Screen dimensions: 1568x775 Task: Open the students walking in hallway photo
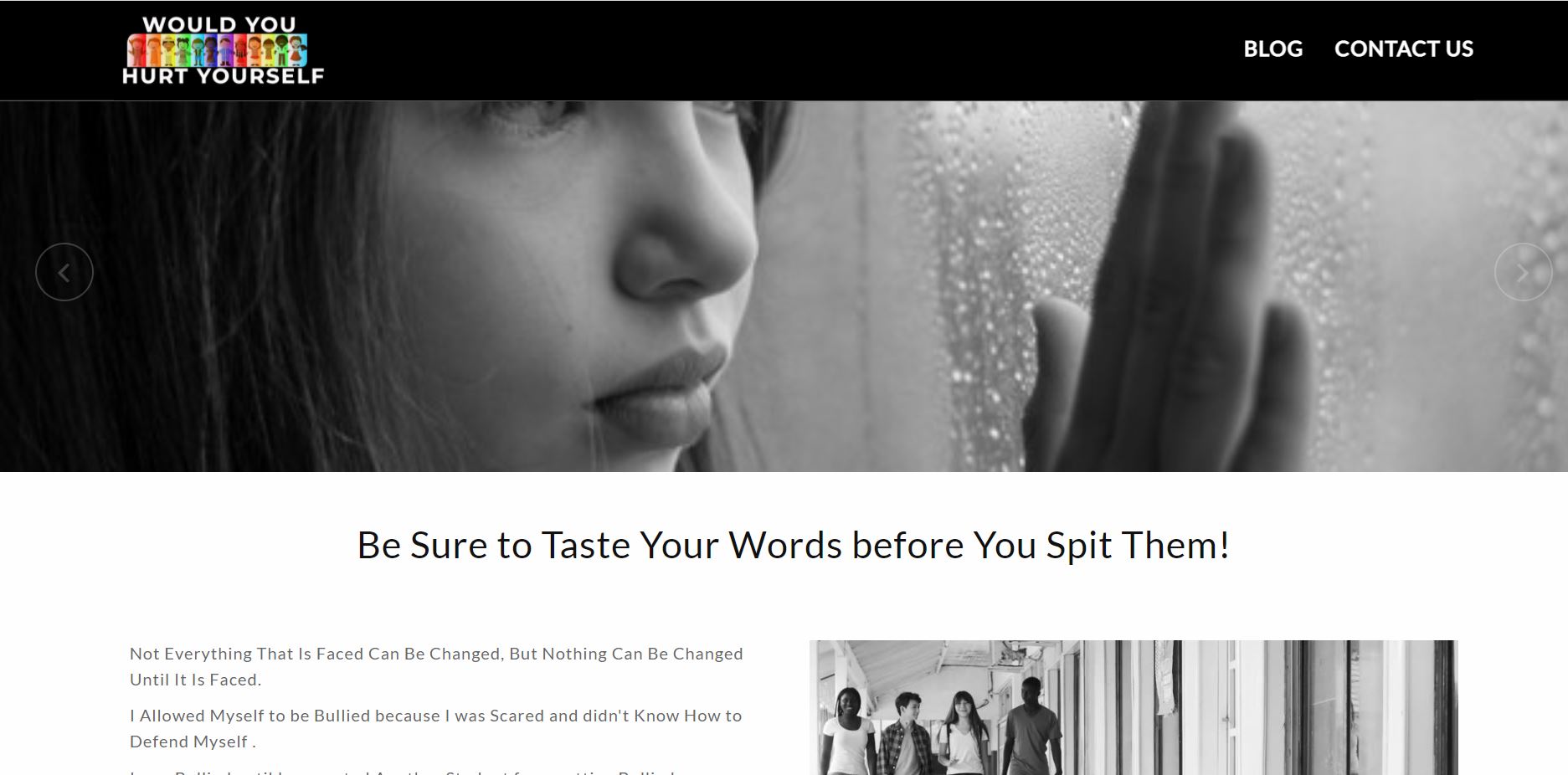pyautogui.click(x=1134, y=707)
